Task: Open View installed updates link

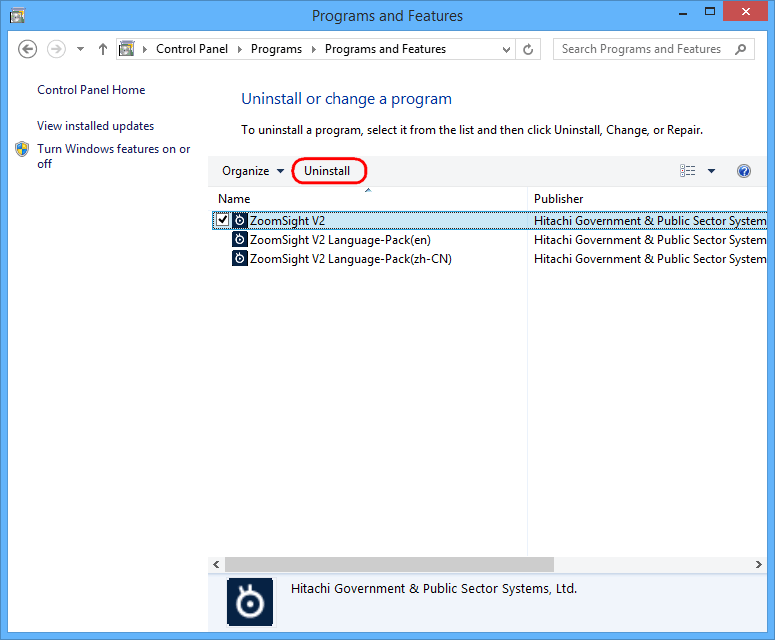Action: [x=95, y=126]
